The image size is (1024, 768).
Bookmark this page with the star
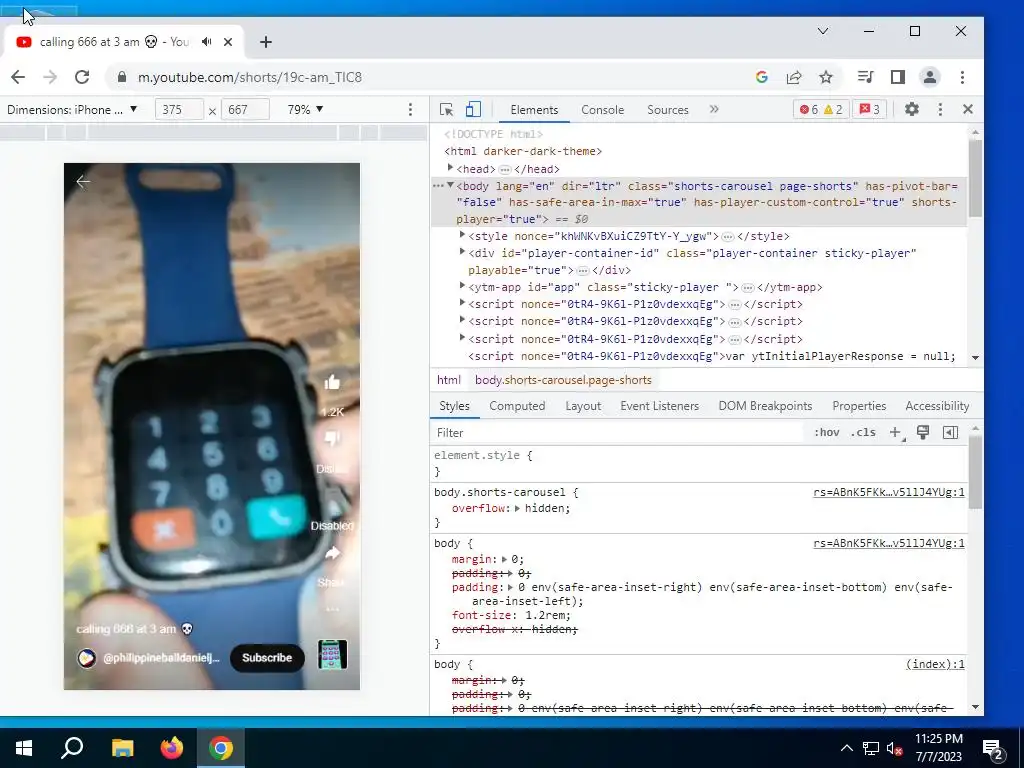826,77
